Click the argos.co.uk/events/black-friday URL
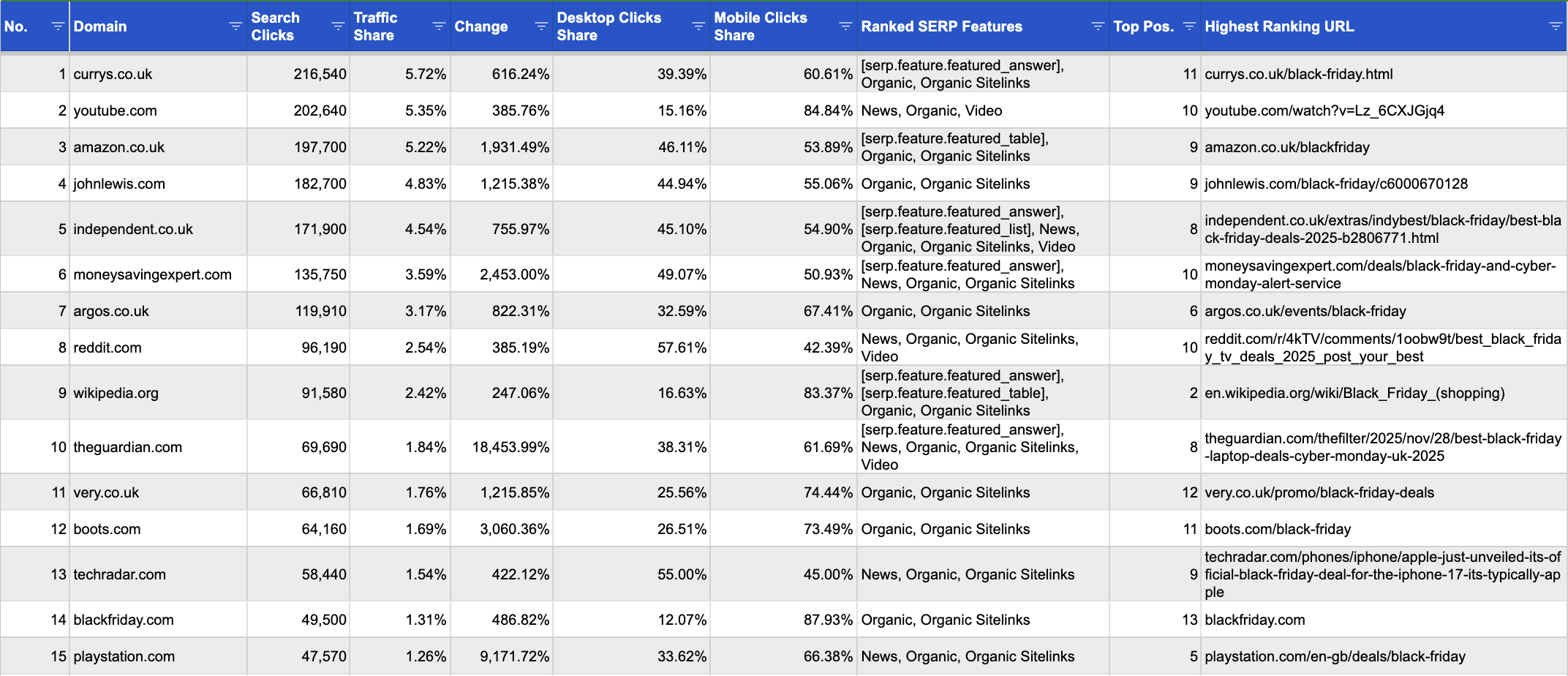This screenshot has height=676, width=1568. tap(1305, 311)
